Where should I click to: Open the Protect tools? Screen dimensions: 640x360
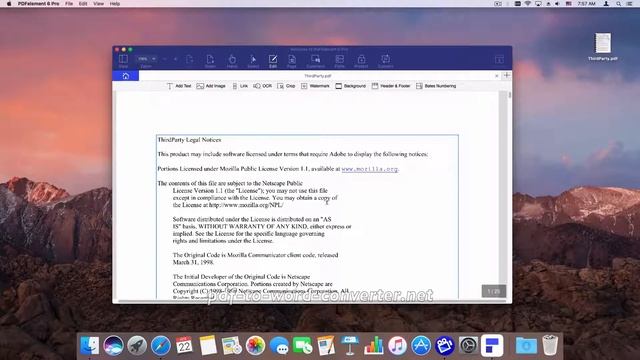click(361, 61)
